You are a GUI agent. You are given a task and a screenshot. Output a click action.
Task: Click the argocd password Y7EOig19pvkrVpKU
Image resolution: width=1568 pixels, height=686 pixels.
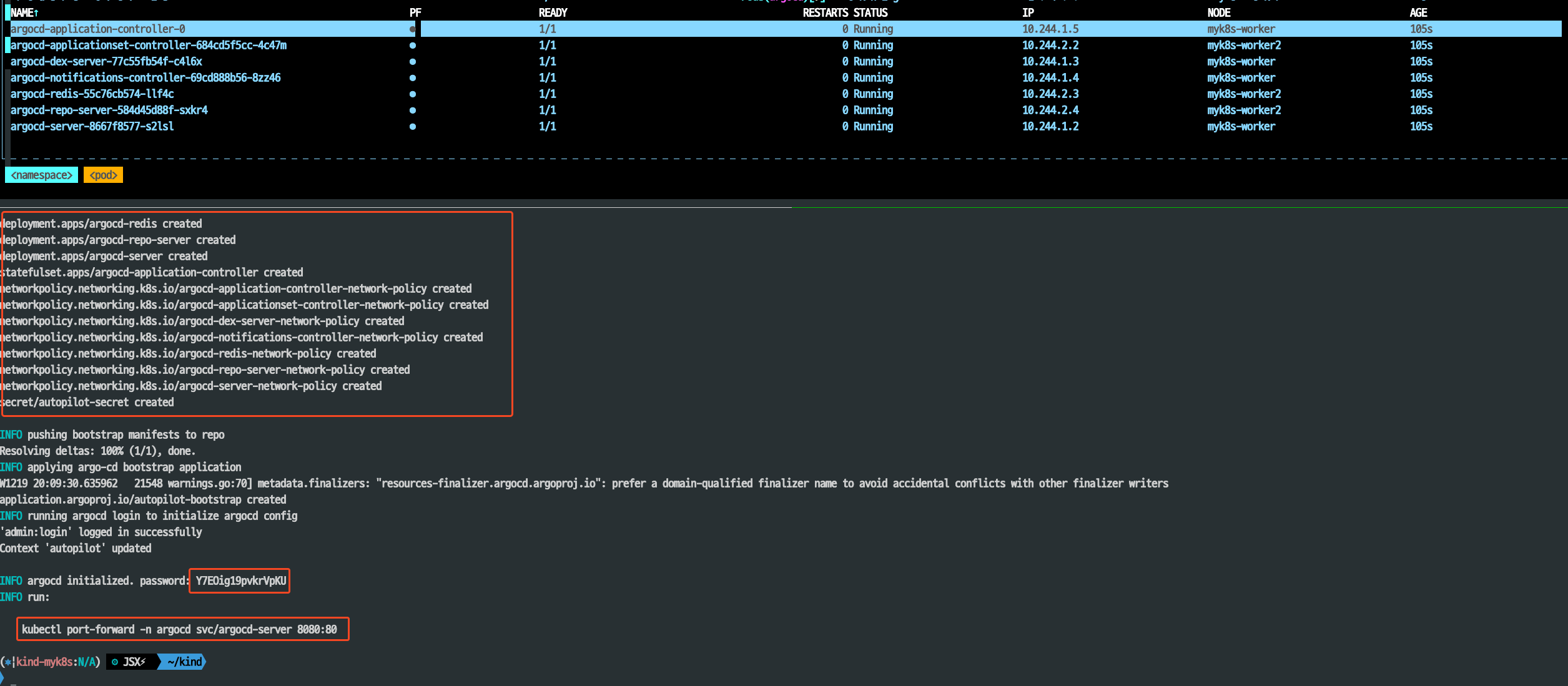240,581
